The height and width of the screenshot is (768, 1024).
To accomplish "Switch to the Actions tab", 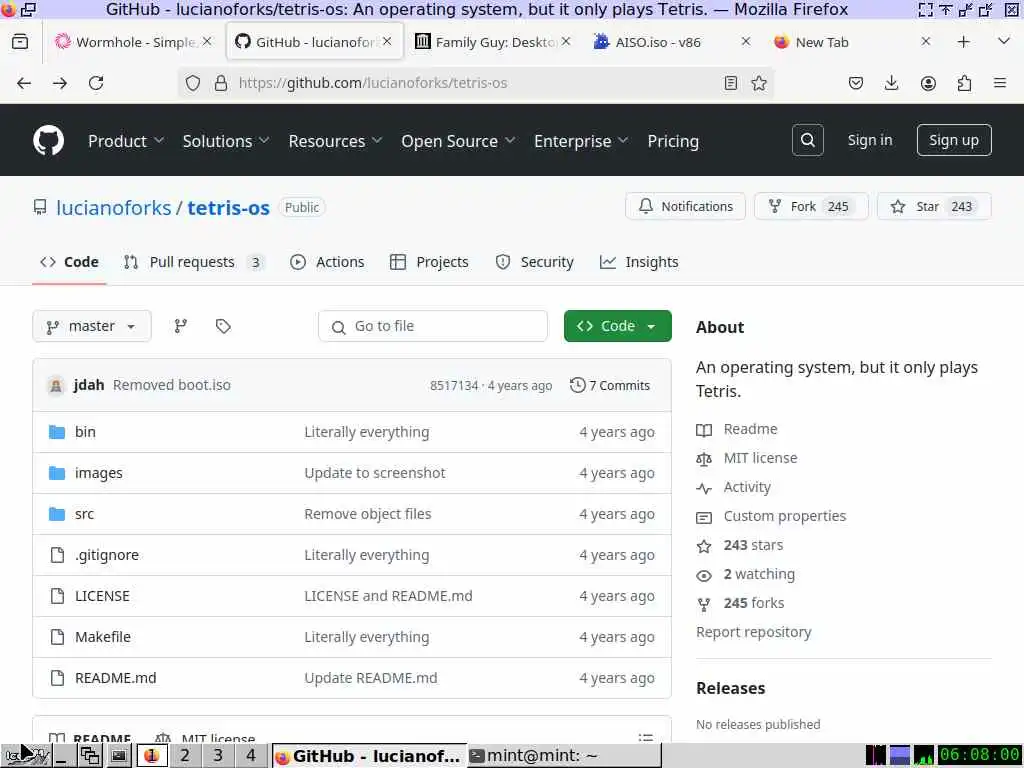I will coord(327,262).
